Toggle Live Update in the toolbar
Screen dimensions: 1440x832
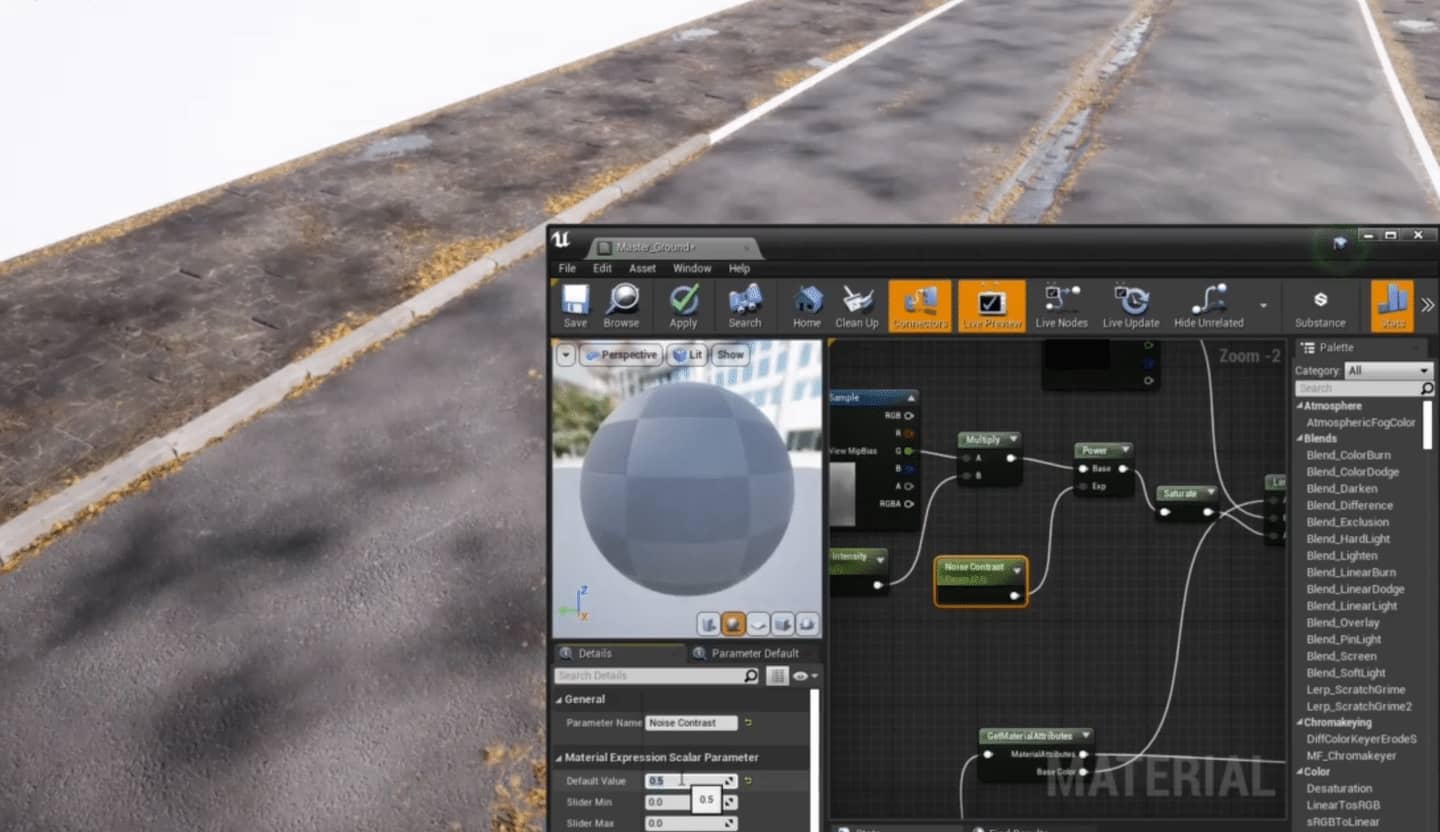1131,305
